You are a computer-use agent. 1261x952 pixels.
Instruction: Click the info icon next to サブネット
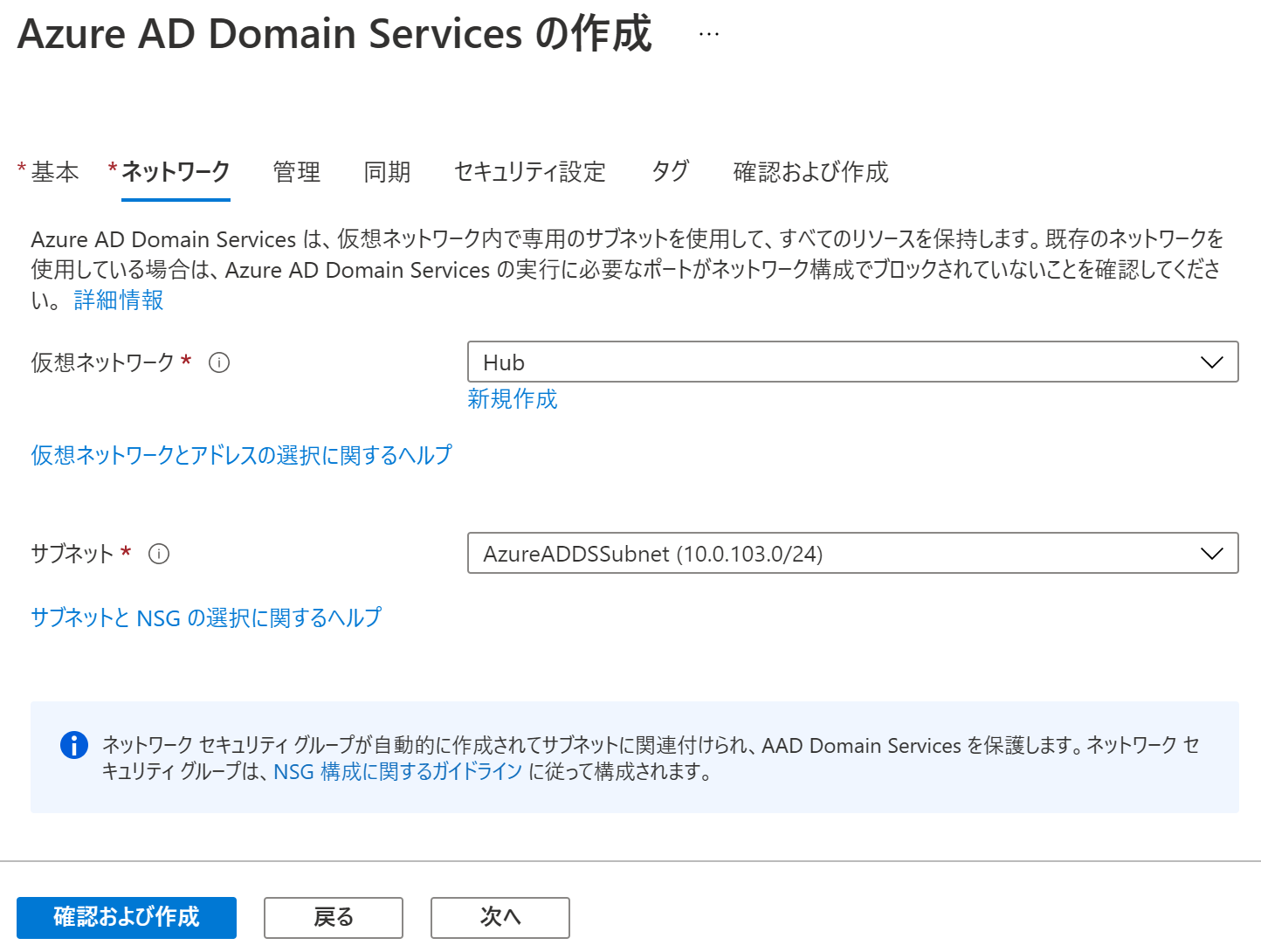point(159,553)
